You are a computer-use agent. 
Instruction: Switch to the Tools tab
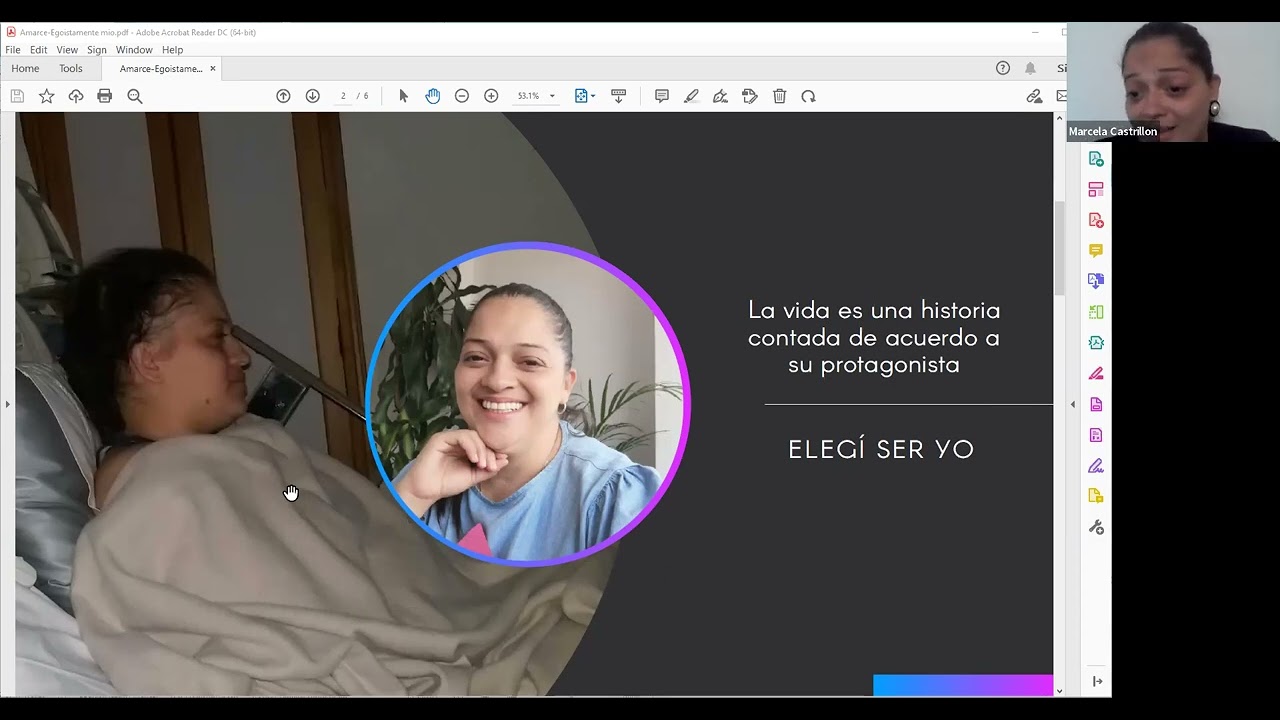(x=70, y=69)
